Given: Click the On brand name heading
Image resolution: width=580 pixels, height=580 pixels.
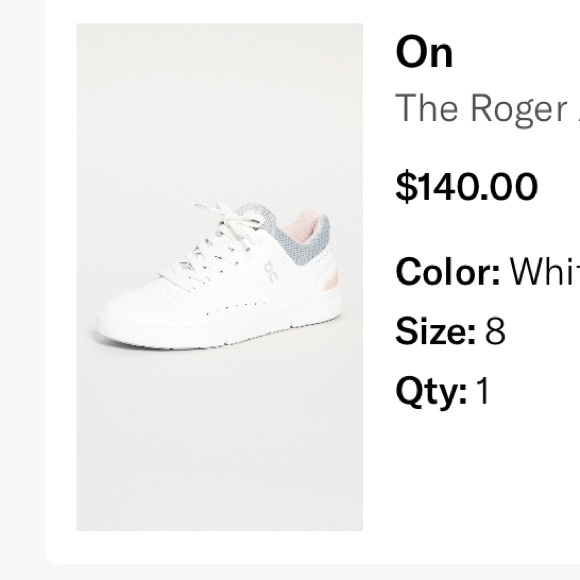Looking at the screenshot, I should [424, 52].
